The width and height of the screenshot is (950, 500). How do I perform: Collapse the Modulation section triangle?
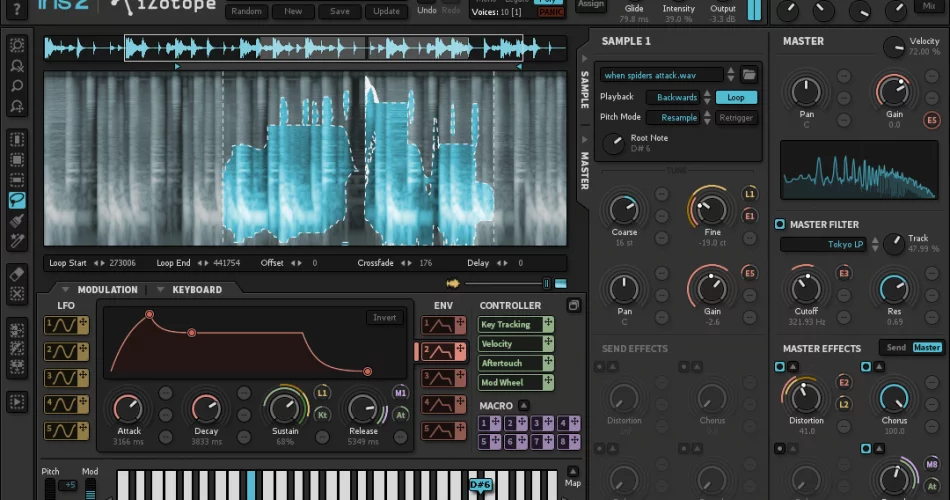[x=65, y=290]
